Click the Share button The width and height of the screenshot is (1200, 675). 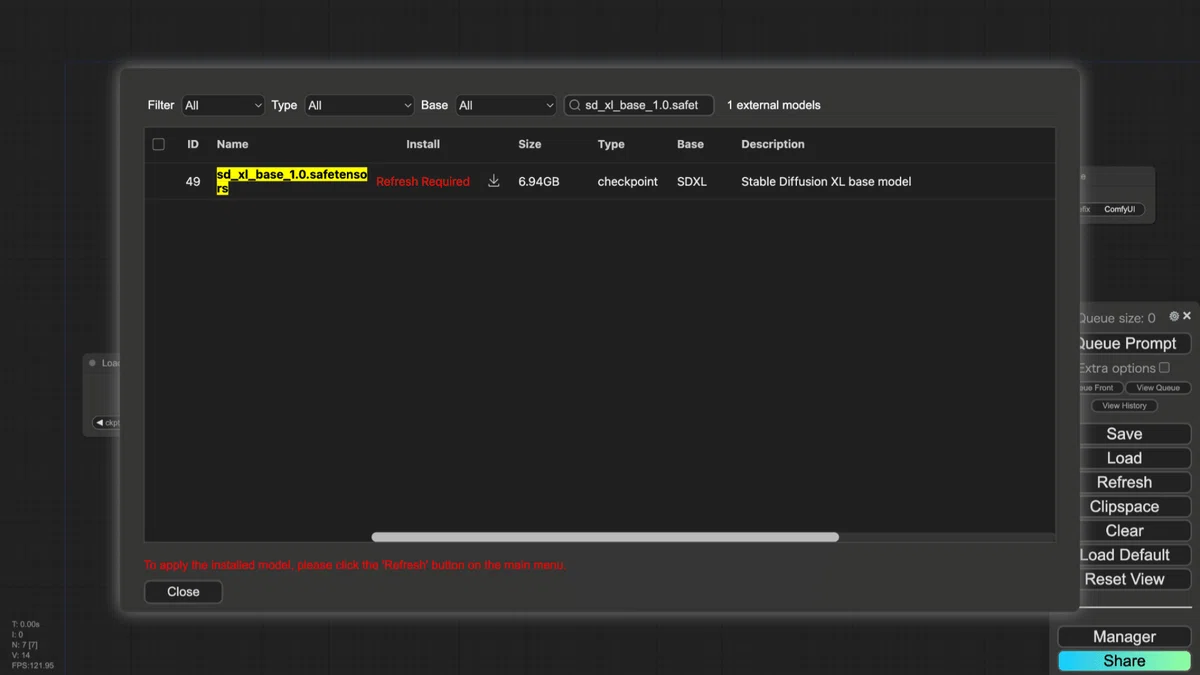coord(1124,661)
